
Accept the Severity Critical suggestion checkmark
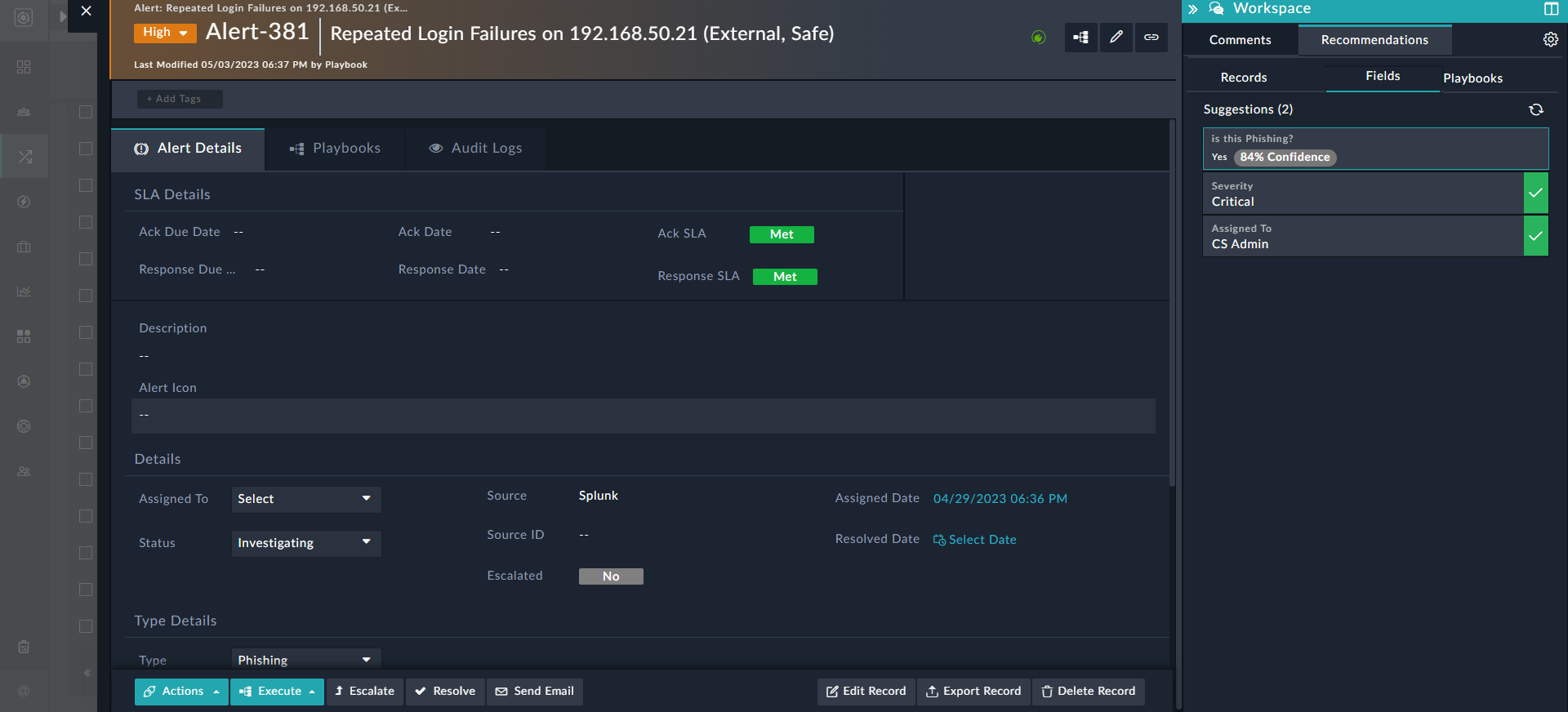point(1535,194)
